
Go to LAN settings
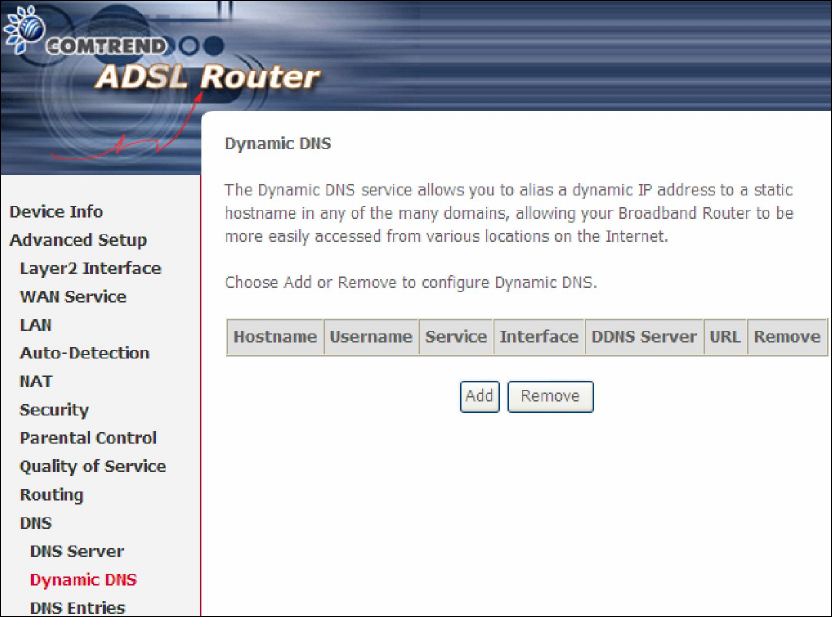36,325
